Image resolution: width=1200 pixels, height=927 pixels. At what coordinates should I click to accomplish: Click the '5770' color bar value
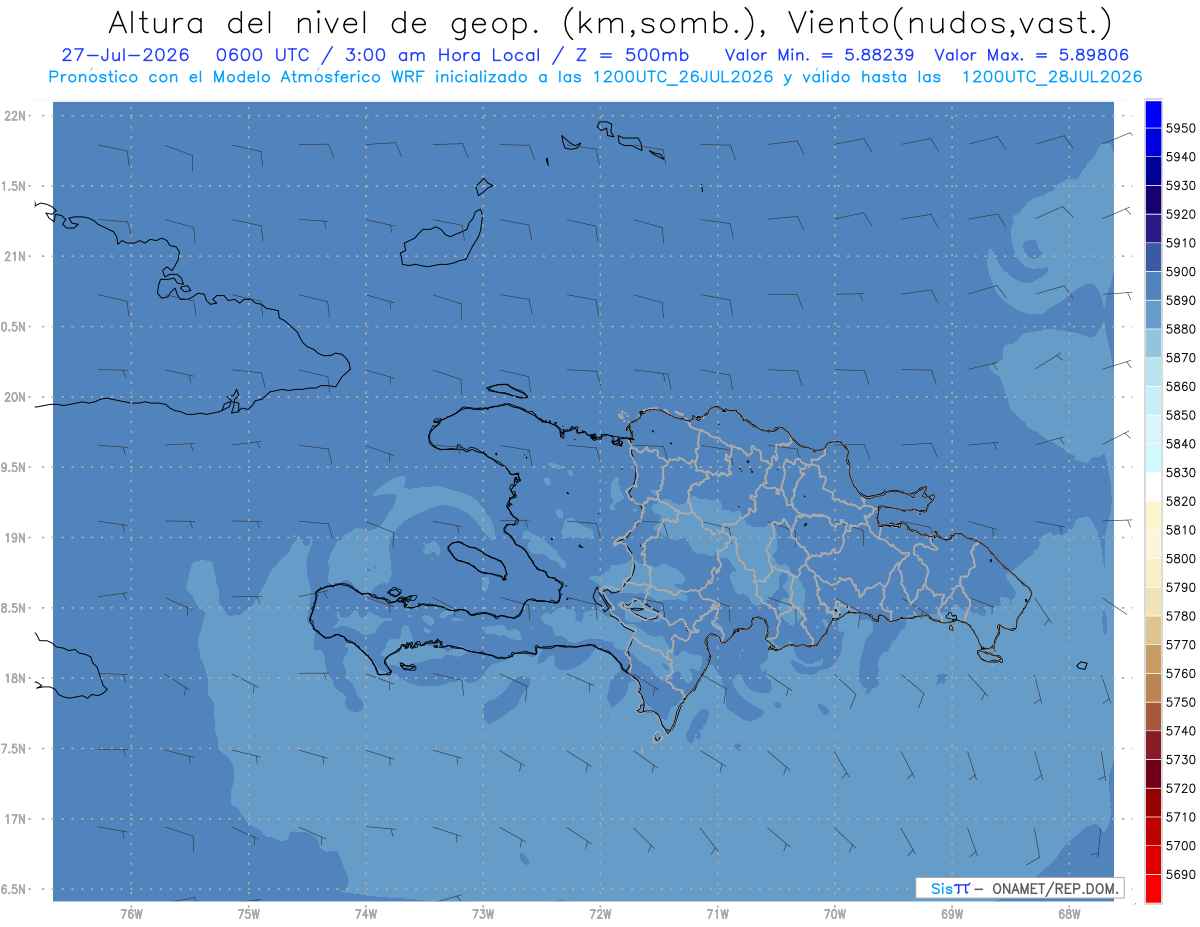[x=1180, y=645]
